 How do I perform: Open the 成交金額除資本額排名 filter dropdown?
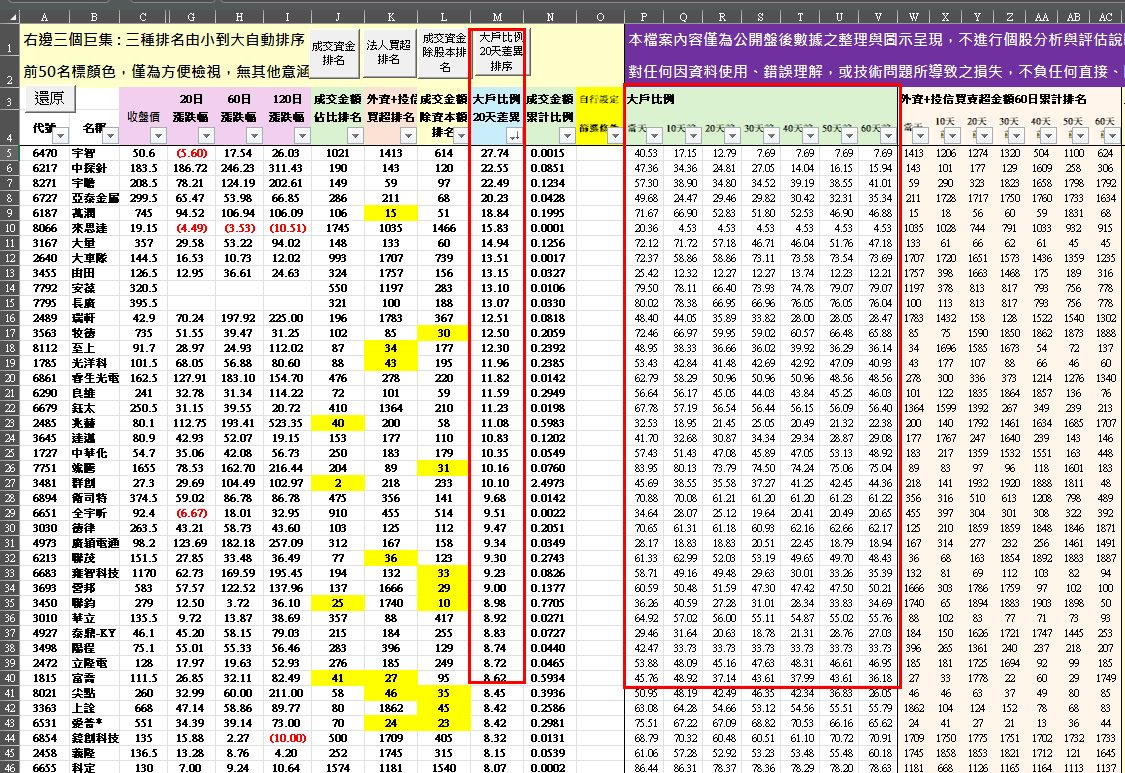(461, 135)
